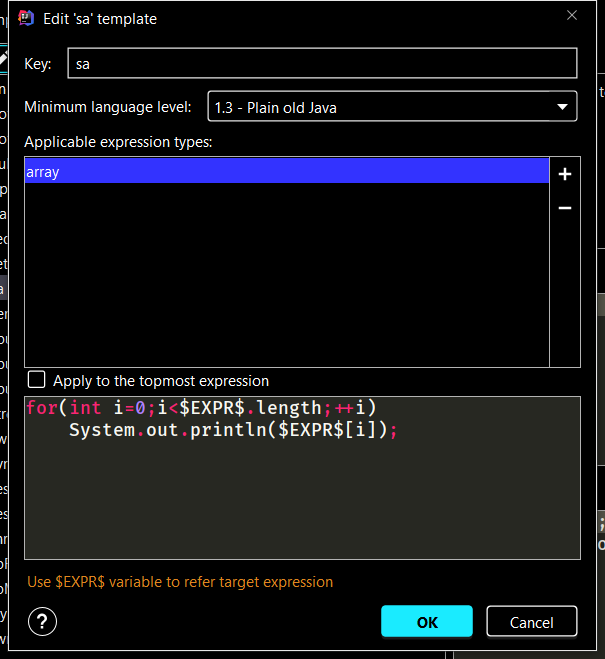Click the 'Edit 'sa' template' dialog title
The width and height of the screenshot is (605, 659).
pyautogui.click(x=100, y=18)
